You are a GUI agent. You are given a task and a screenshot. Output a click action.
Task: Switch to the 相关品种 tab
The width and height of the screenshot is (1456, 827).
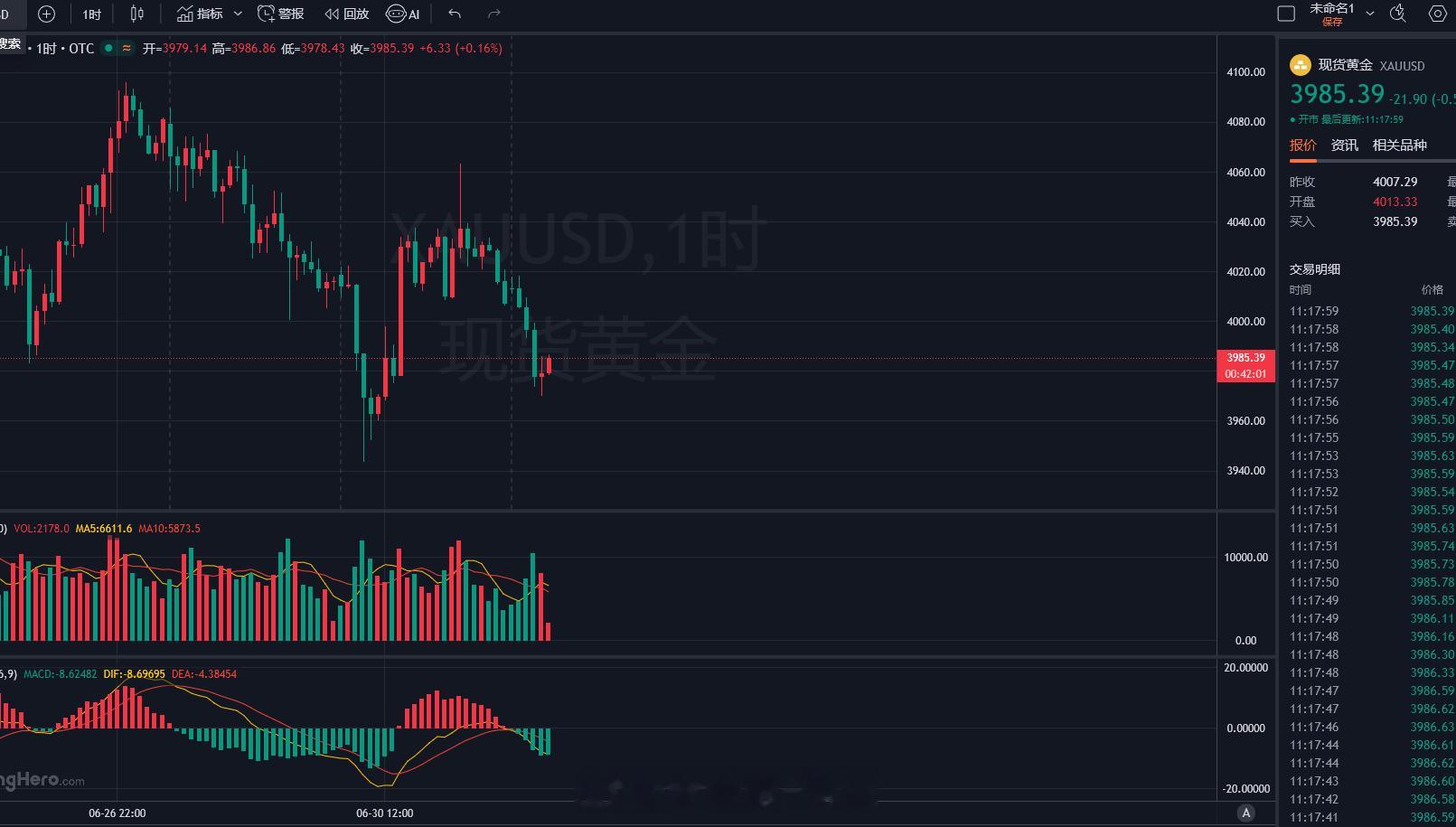click(1400, 145)
